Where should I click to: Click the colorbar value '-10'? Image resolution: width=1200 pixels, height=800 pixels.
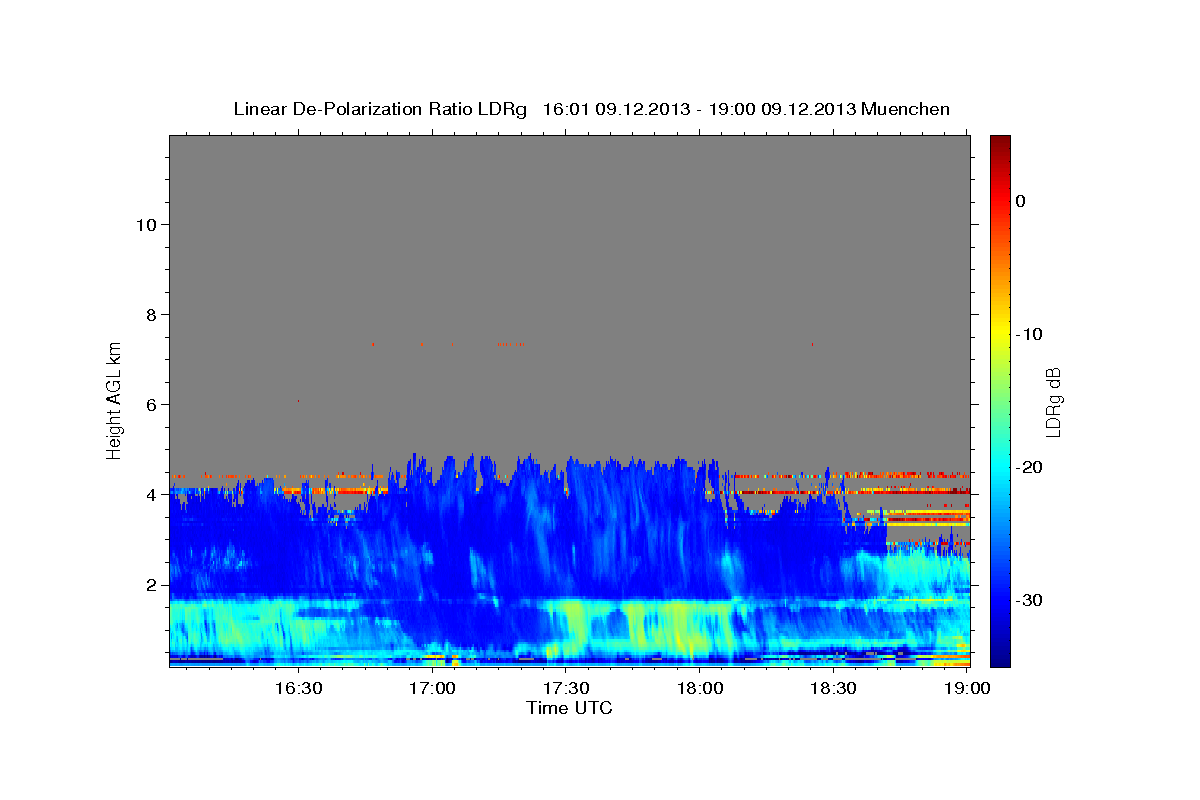coord(1028,334)
